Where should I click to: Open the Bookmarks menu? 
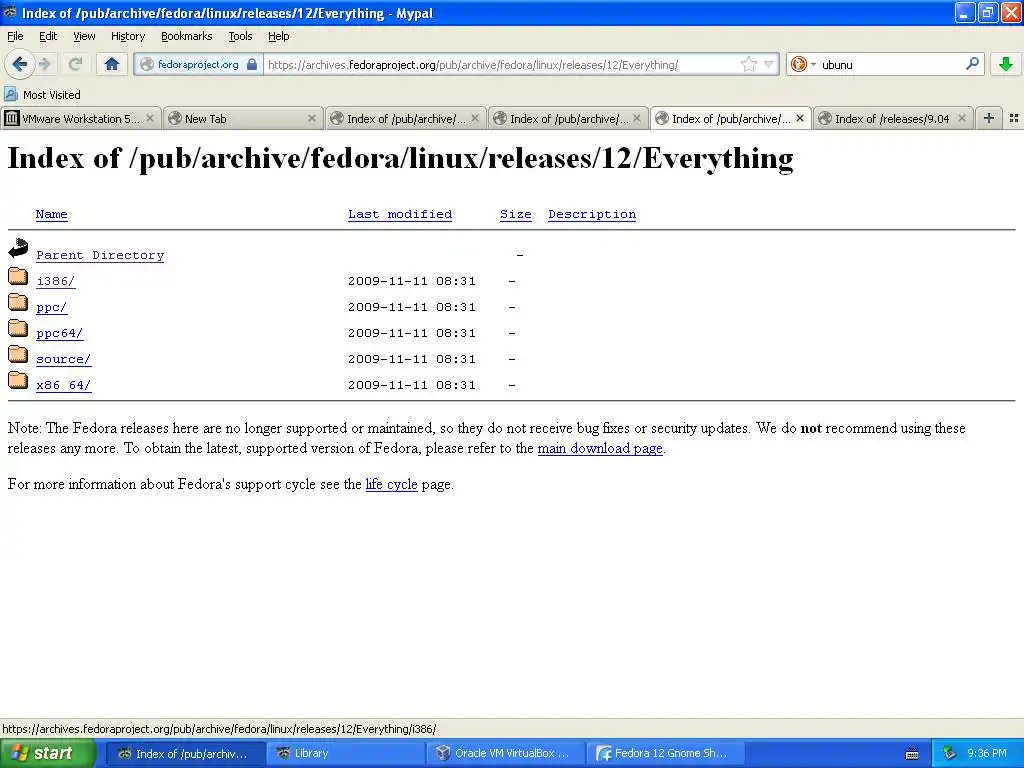[186, 36]
